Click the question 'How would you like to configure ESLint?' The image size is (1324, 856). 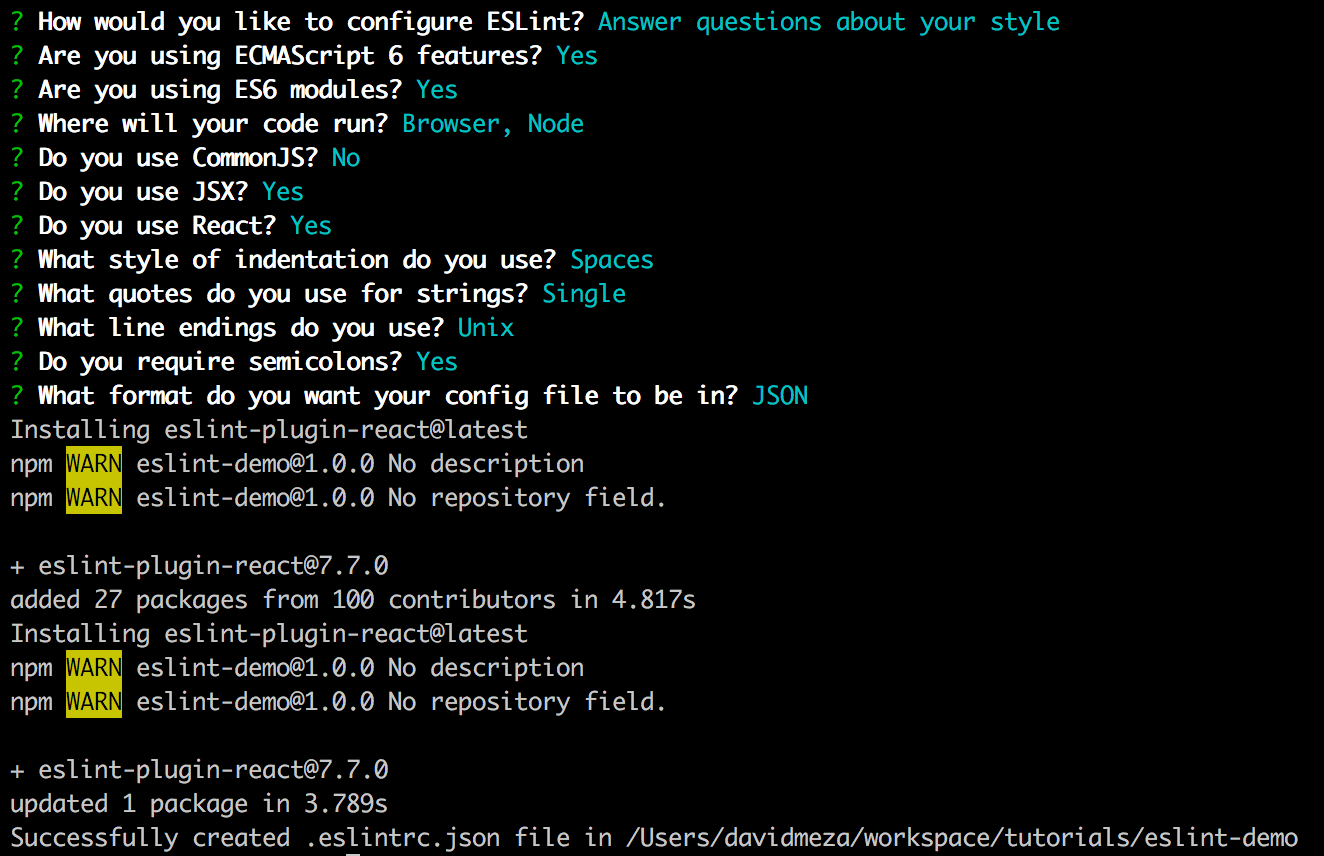pyautogui.click(x=312, y=22)
